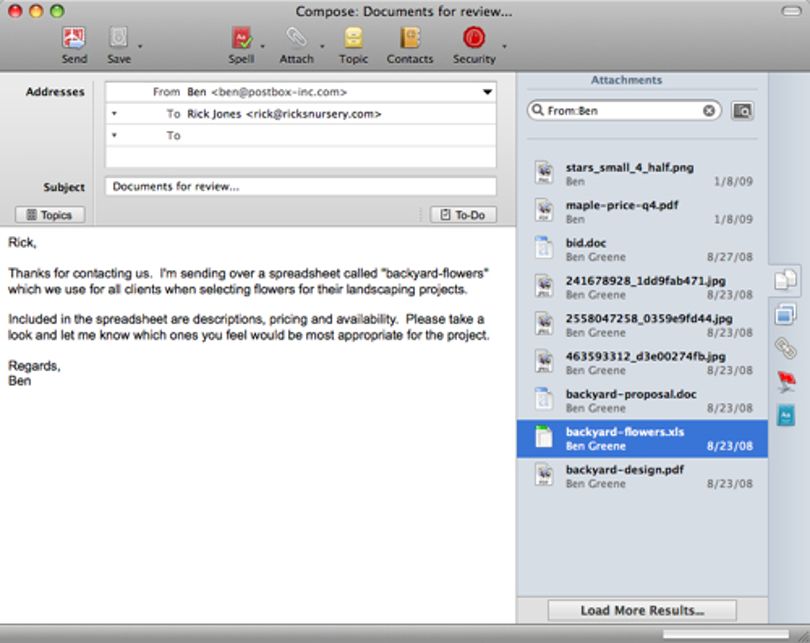Run Spell check from toolbar
Image resolution: width=810 pixels, height=643 pixels.
[x=241, y=39]
